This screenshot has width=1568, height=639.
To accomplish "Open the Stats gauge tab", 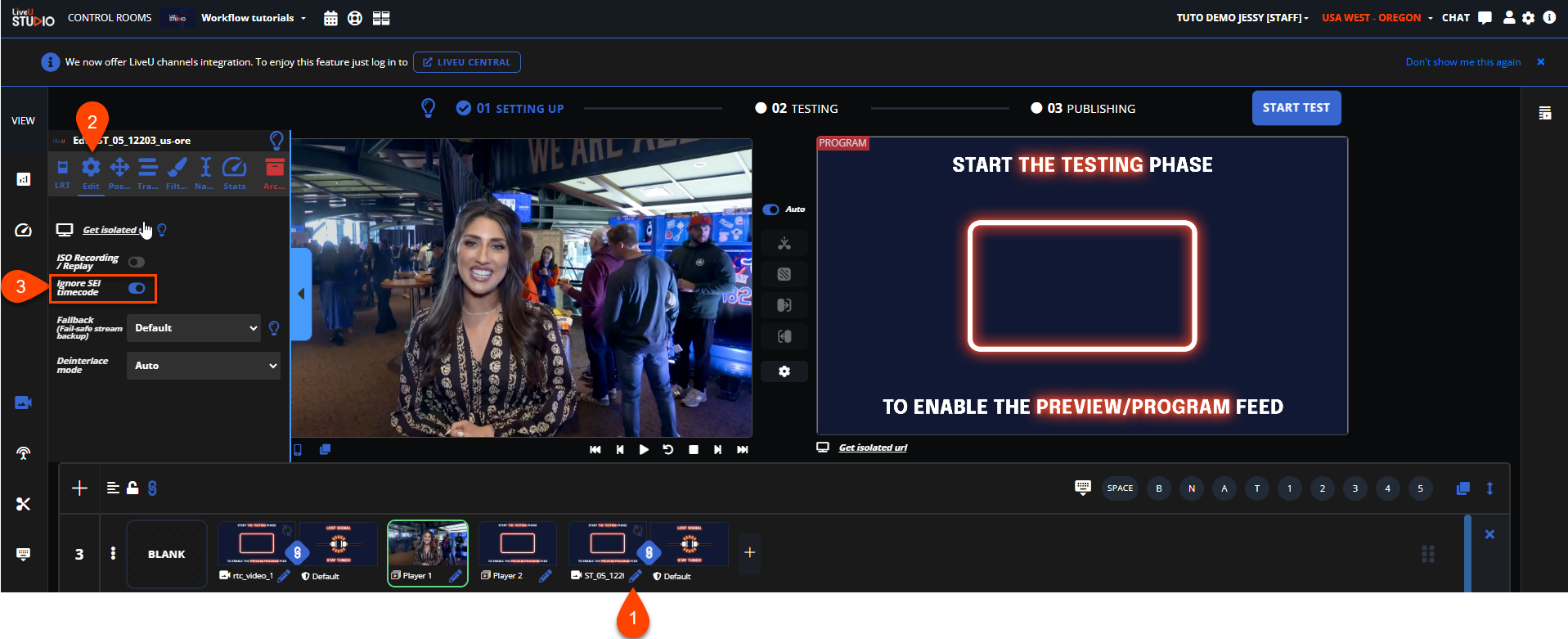I will point(234,169).
